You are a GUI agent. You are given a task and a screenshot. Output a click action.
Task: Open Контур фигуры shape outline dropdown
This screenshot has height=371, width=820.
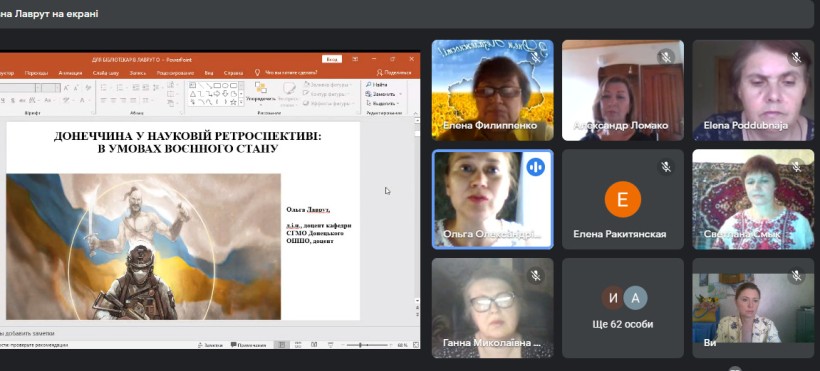327,94
